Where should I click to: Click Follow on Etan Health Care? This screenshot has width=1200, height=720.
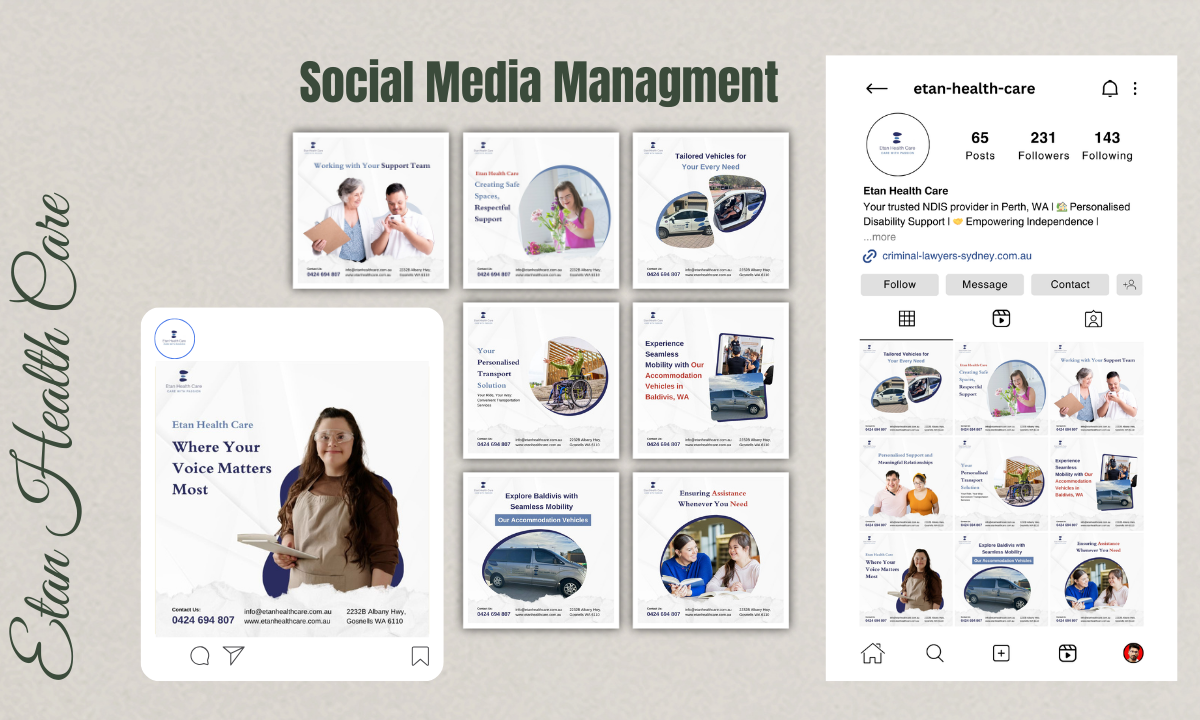[899, 284]
